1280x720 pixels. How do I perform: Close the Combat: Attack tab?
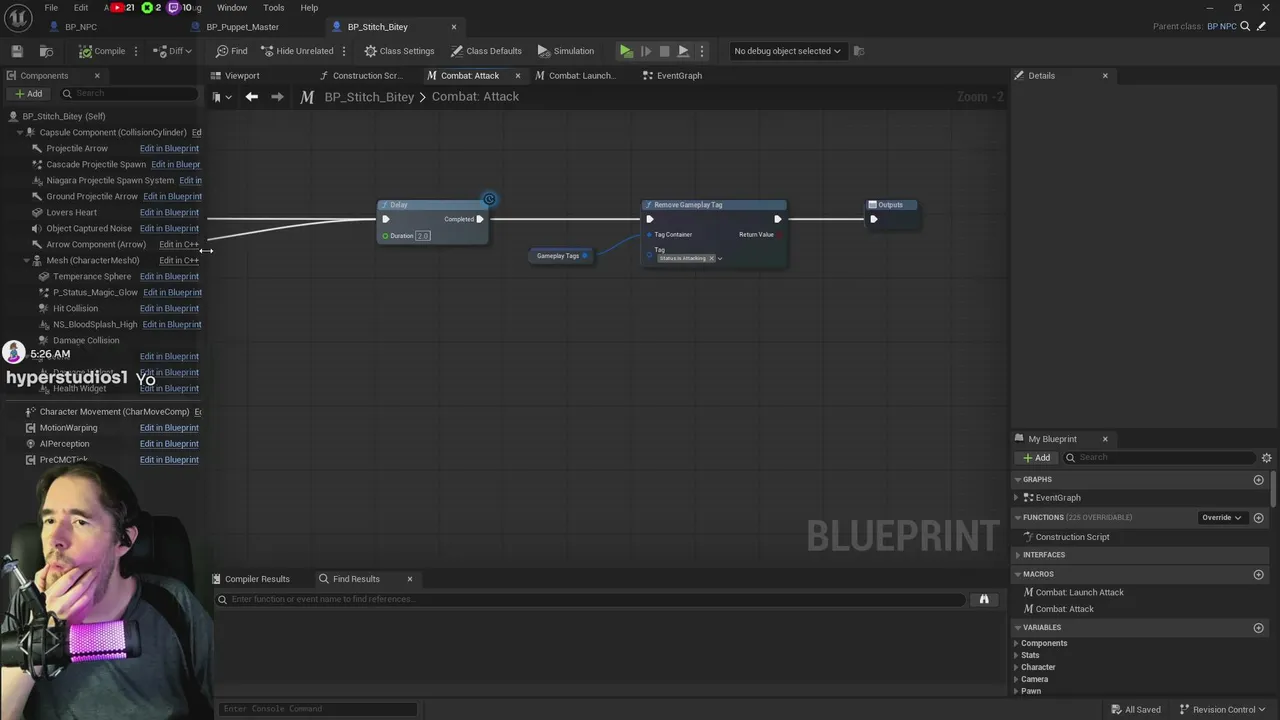click(518, 76)
